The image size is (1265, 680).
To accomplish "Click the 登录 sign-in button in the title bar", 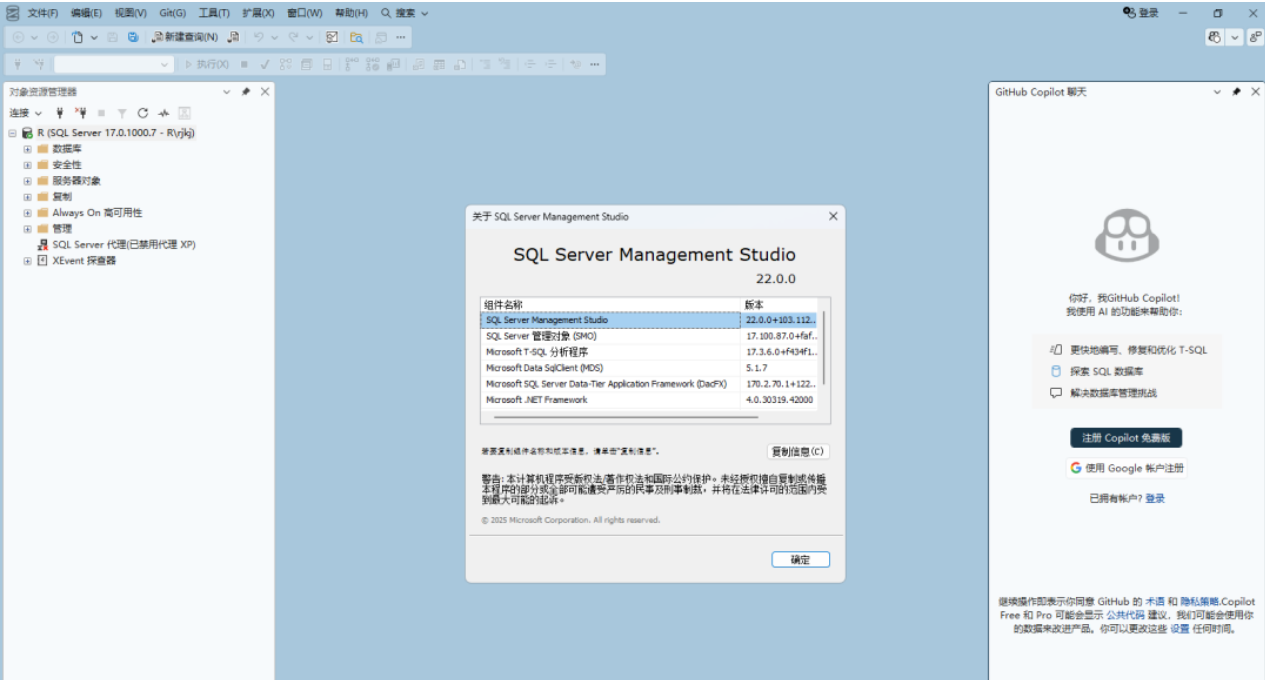I will [x=1141, y=13].
